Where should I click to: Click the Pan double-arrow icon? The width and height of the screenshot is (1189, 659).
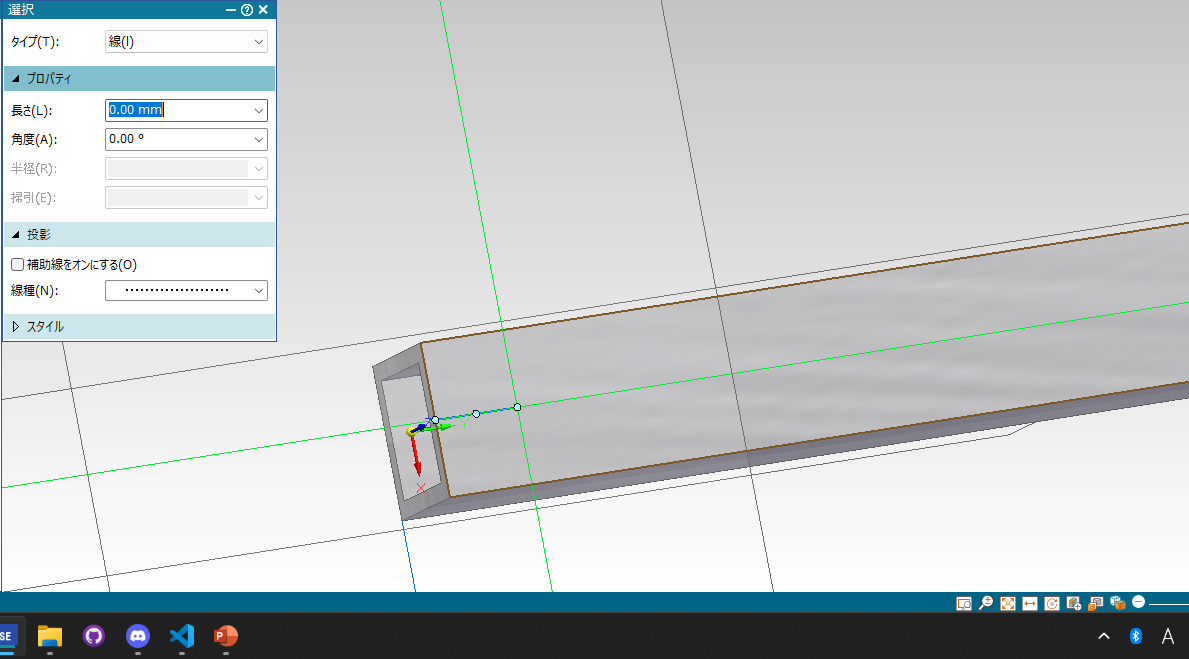1030,603
